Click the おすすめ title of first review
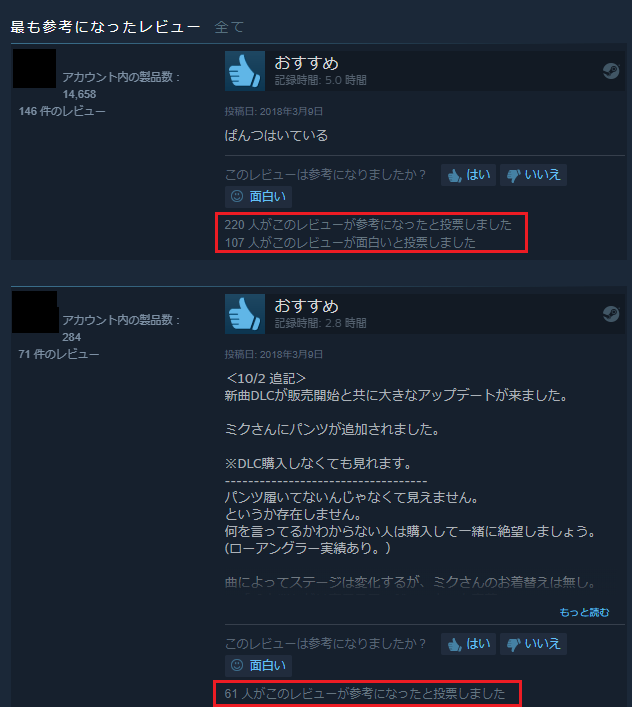 (307, 63)
